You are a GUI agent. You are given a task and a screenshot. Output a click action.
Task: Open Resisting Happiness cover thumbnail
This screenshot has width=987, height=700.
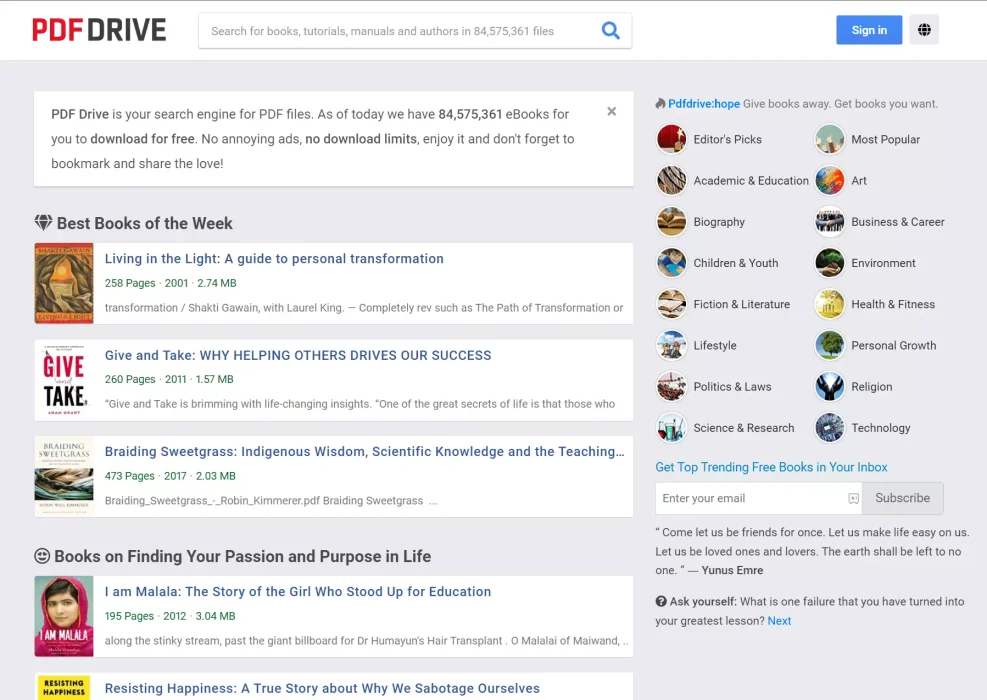tap(64, 687)
